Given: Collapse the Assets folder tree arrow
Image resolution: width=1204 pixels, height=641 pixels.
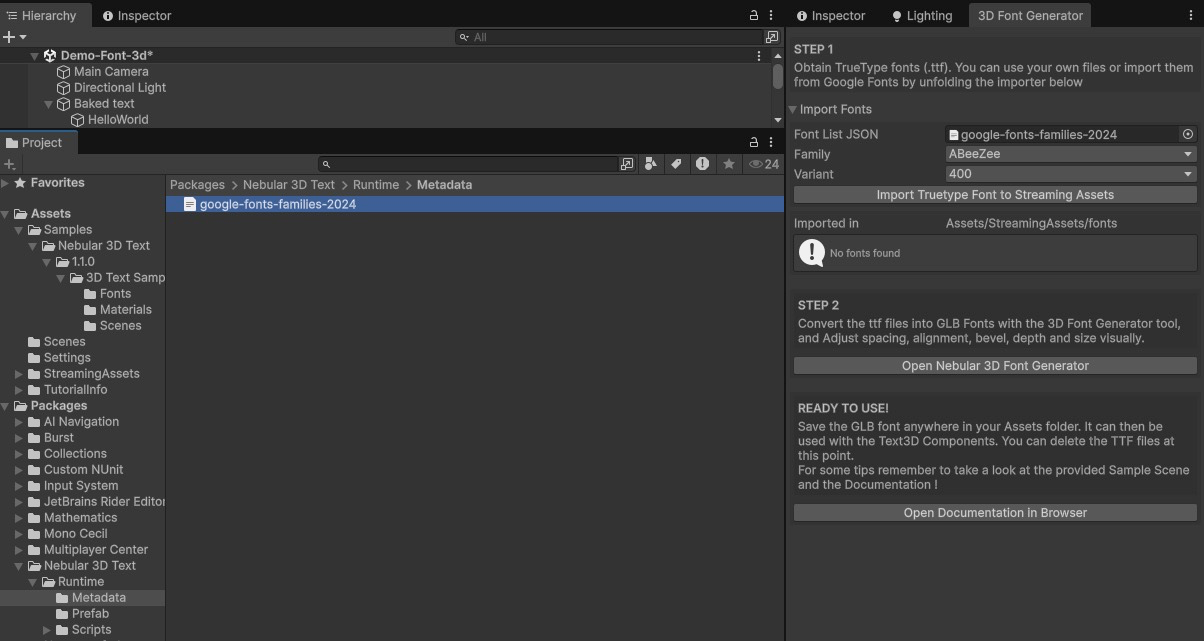Looking at the screenshot, I should coord(5,214).
